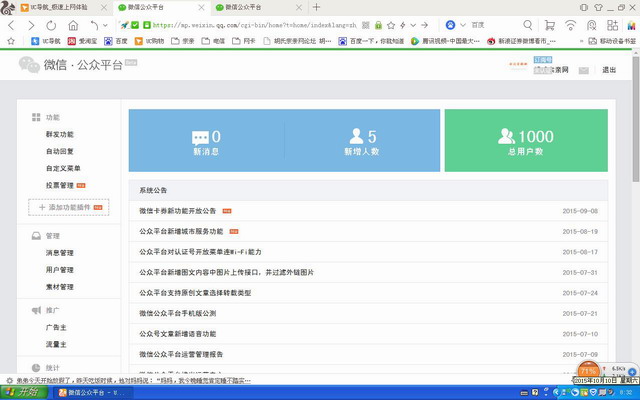
Task: Open 素材管理 in sidebar
Action: [x=60, y=287]
